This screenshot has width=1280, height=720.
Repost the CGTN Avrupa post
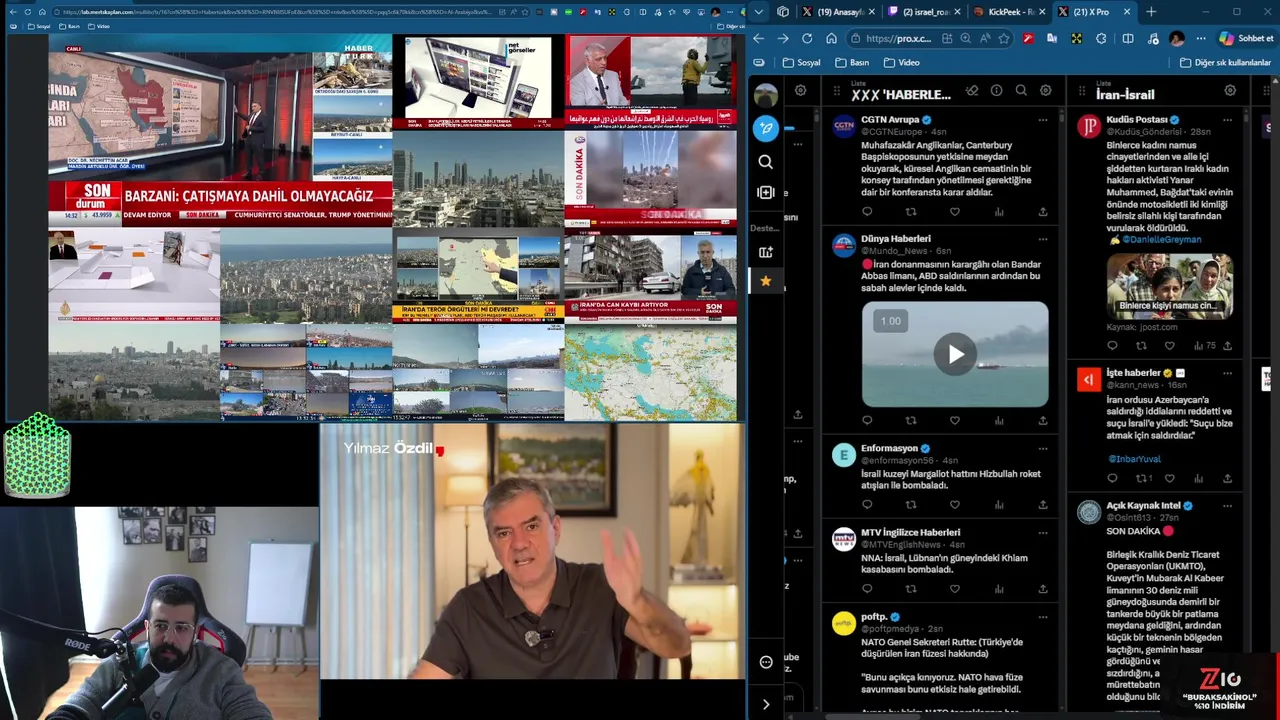click(910, 212)
